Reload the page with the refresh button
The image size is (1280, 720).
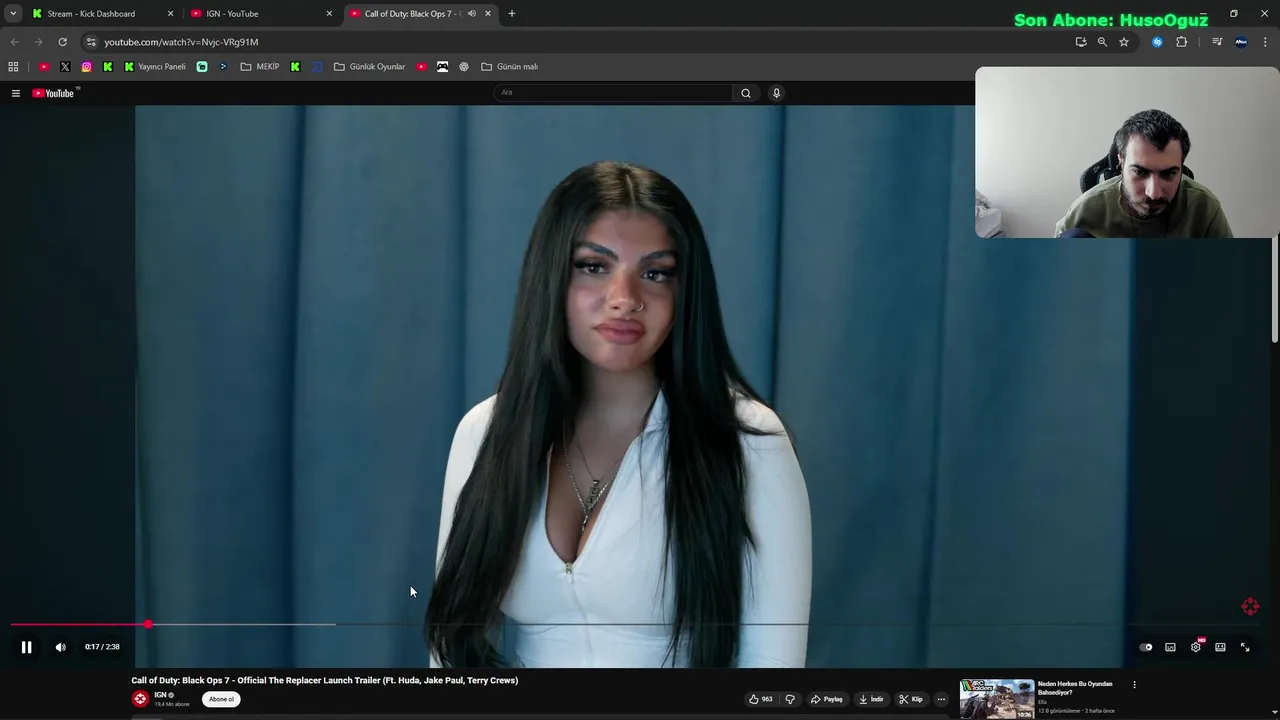click(x=62, y=42)
